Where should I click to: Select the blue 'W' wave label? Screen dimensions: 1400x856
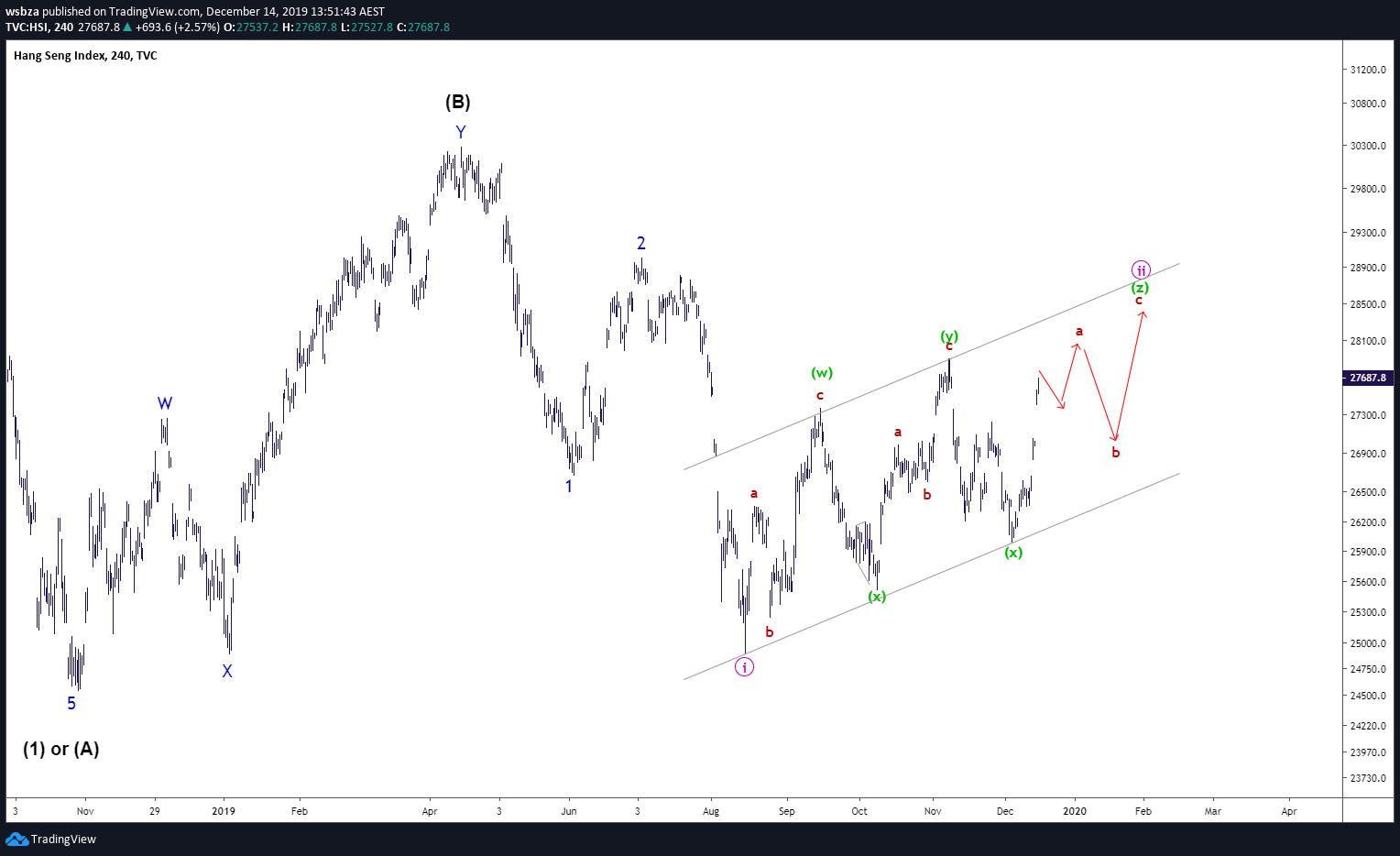(x=165, y=403)
